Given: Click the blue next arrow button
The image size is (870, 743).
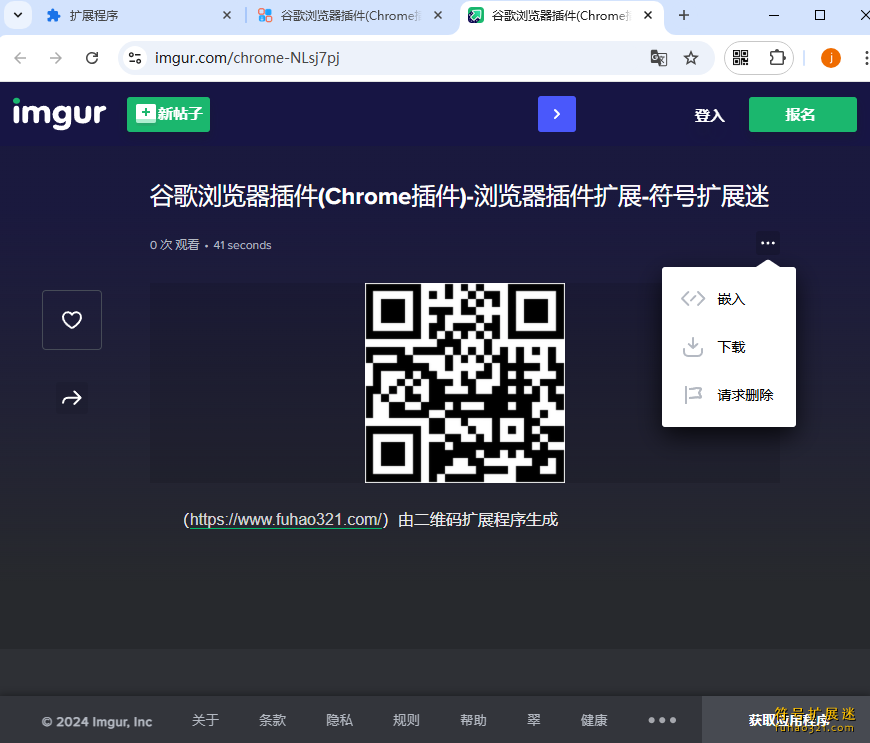Looking at the screenshot, I should (557, 114).
